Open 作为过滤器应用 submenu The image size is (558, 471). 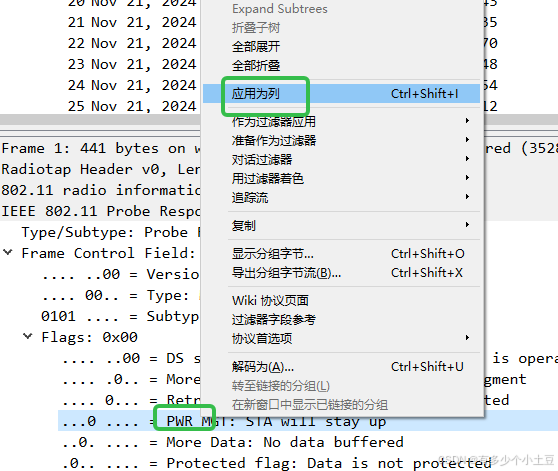tap(341, 121)
